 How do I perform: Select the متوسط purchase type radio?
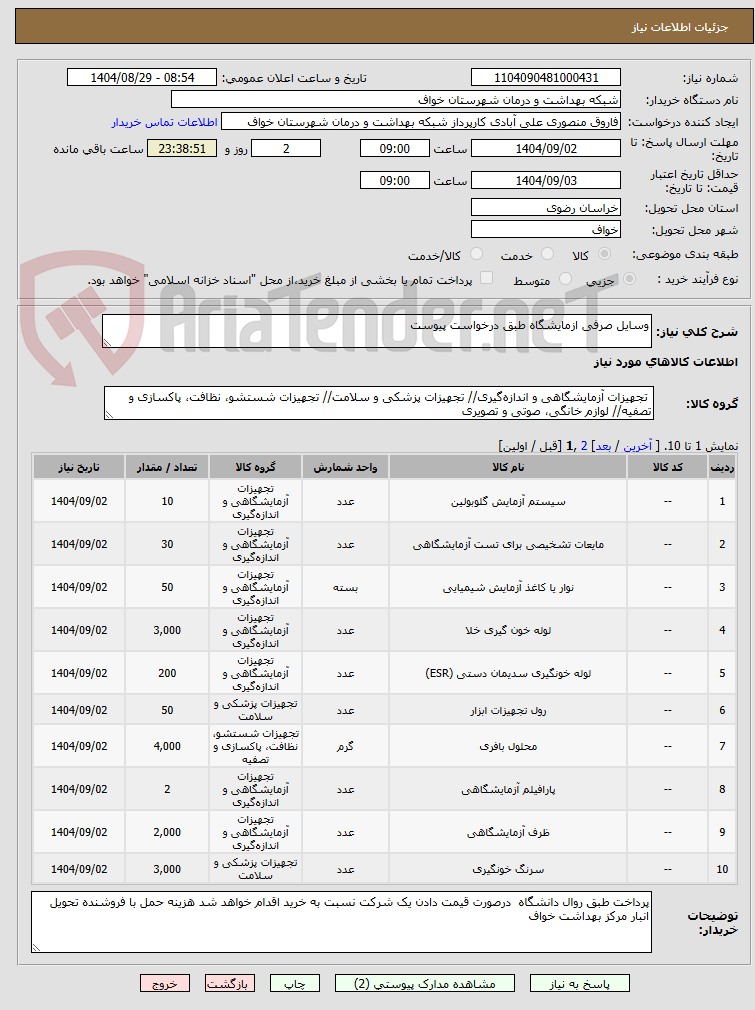coord(566,278)
